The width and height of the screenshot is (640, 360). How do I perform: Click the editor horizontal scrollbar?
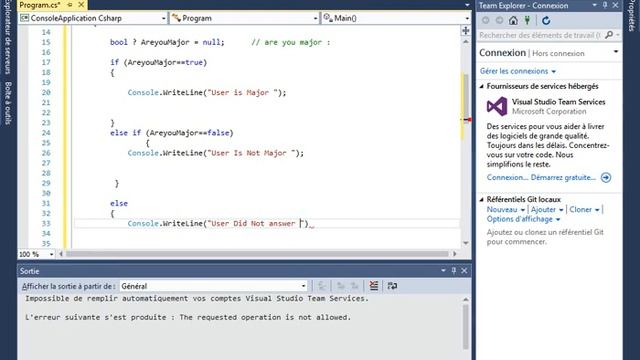click(x=257, y=254)
